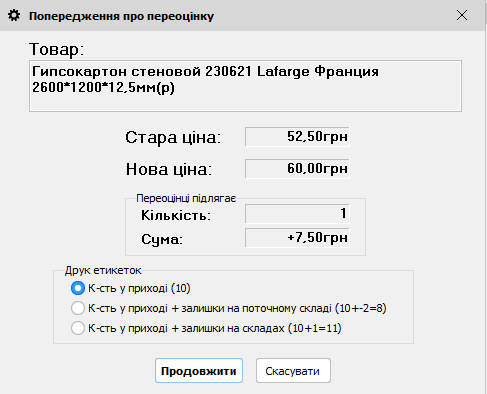This screenshot has height=394, width=487.
Task: Click the Сума field +7,50грн
Action: tap(297, 238)
